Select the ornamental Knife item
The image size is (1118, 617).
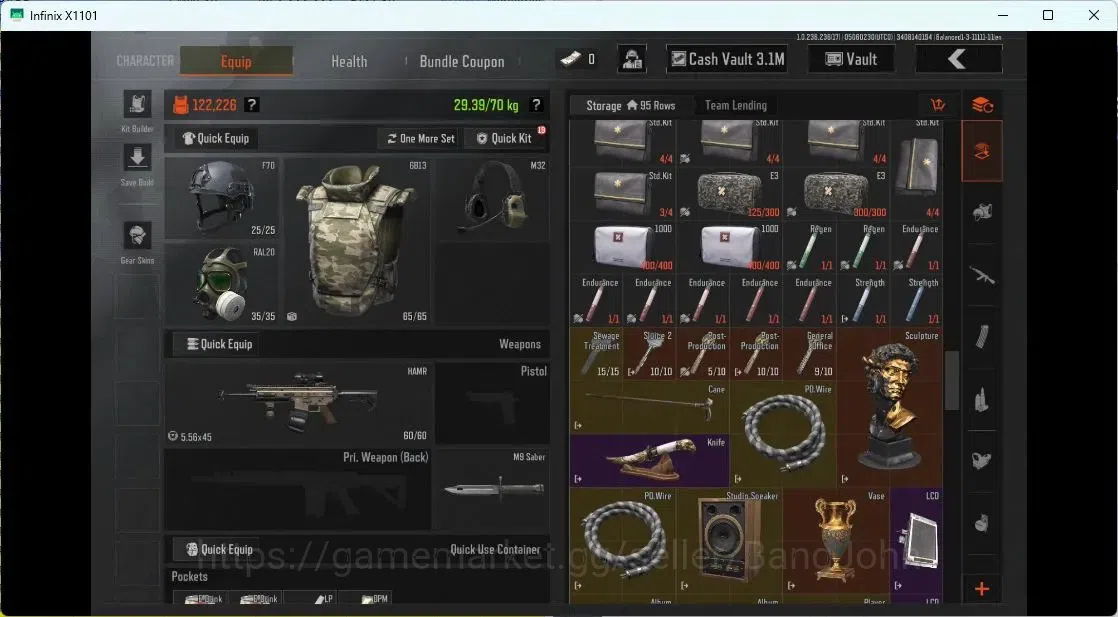[650, 461]
